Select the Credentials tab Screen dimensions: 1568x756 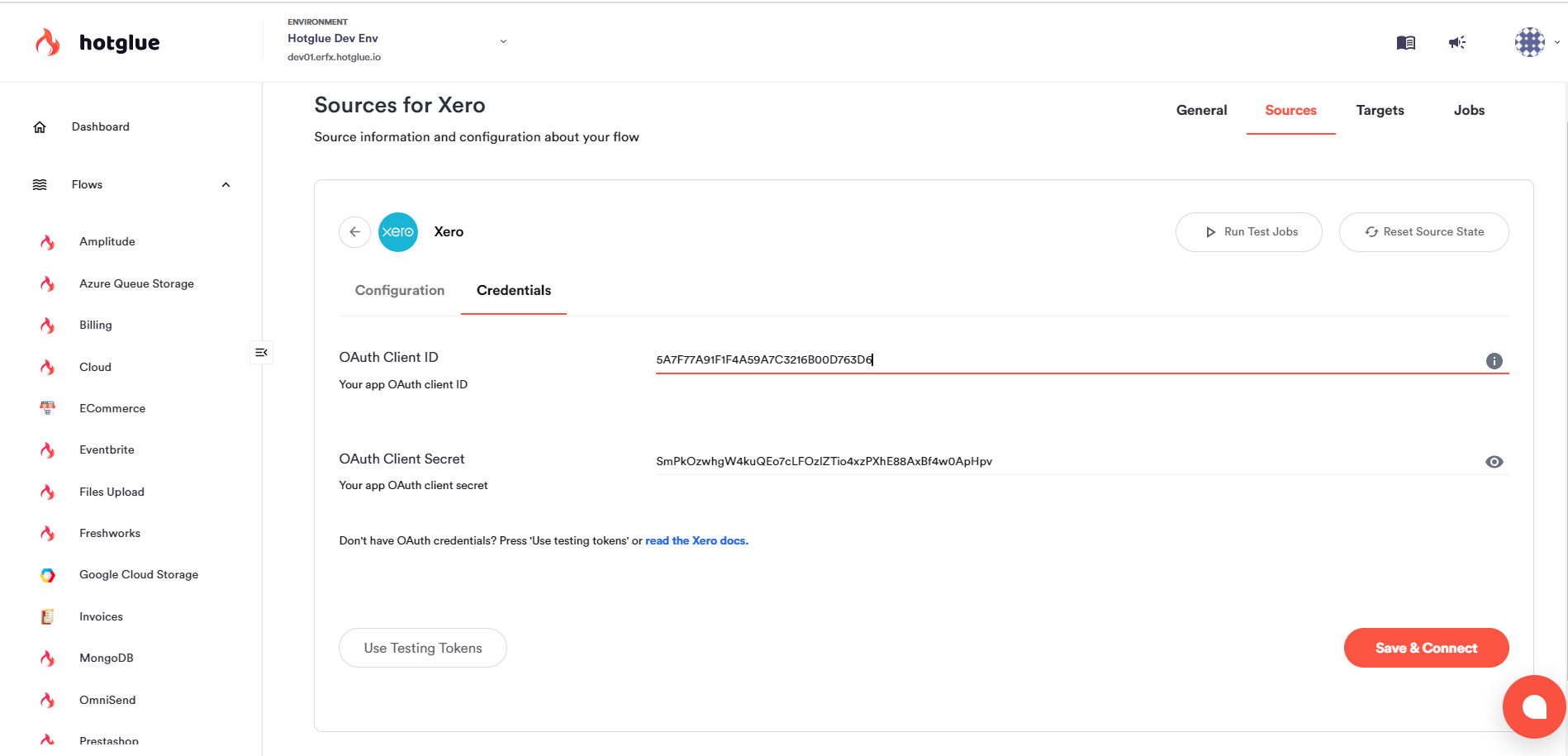pos(514,291)
